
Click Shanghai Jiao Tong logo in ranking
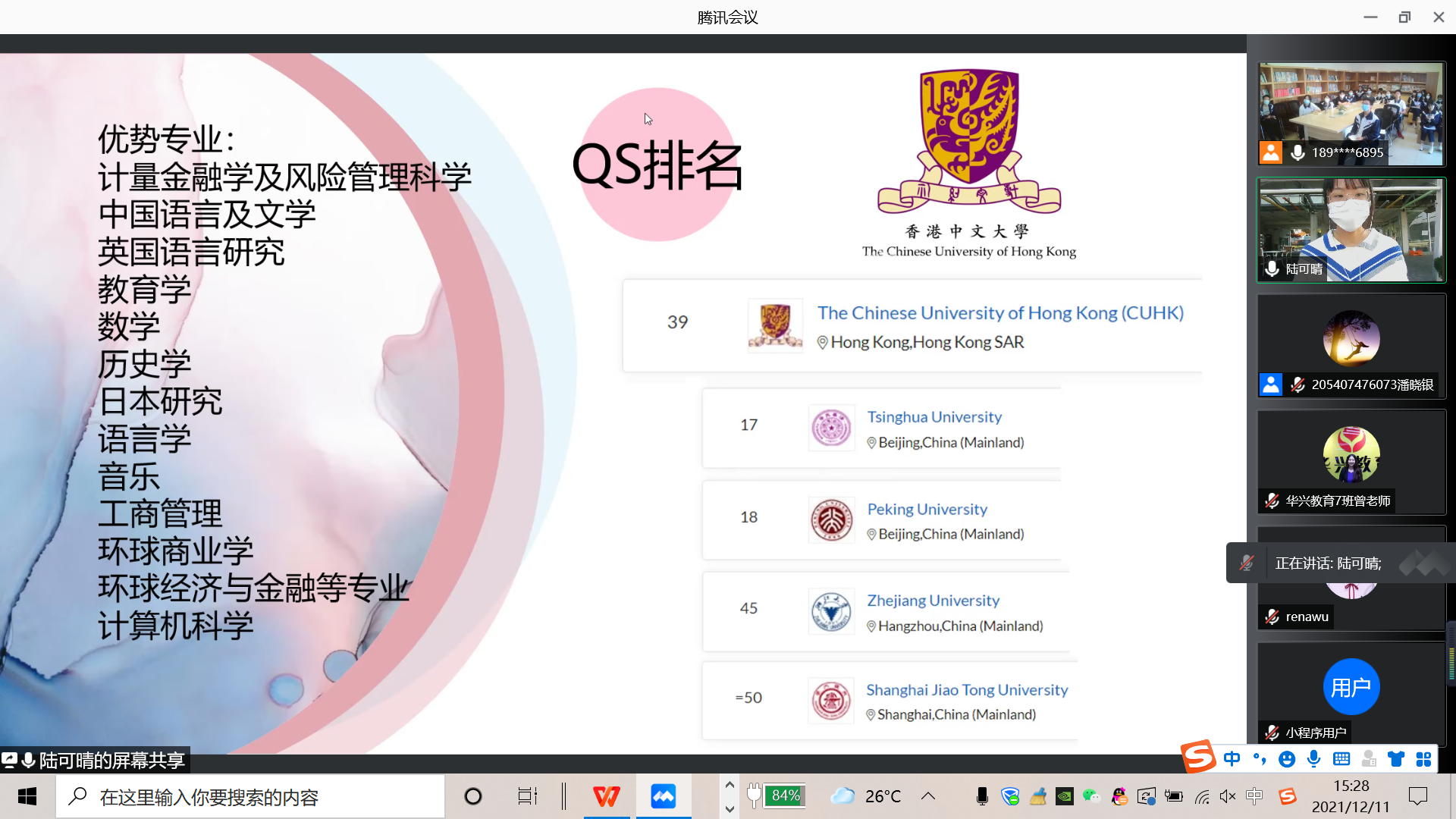(x=831, y=700)
